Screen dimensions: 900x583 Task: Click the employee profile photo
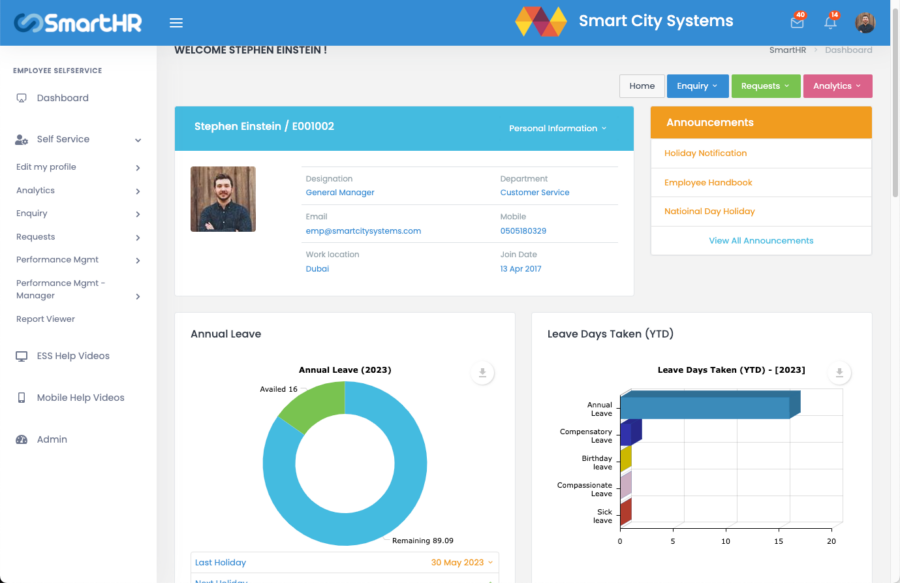coord(223,199)
